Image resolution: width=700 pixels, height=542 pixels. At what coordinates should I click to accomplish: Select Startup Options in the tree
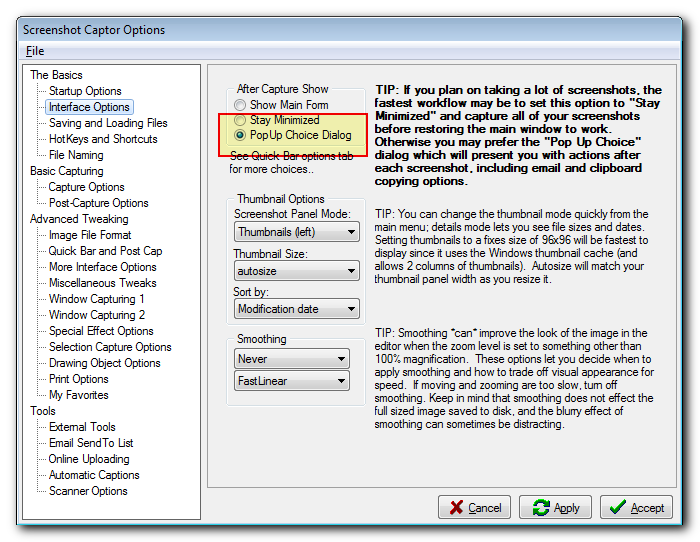(x=85, y=91)
